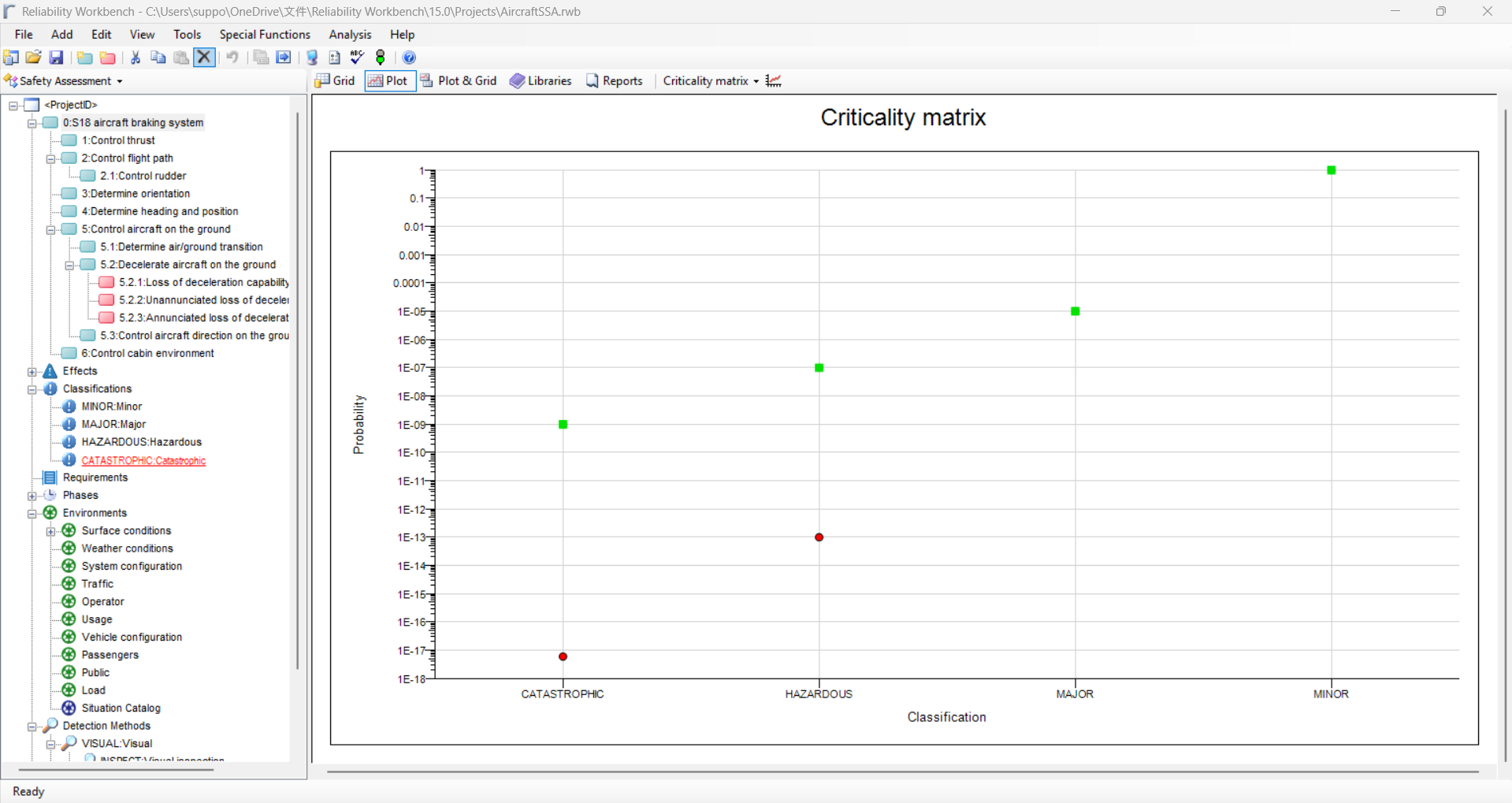Viewport: 1512px width, 803px height.
Task: Open the Add menu
Action: click(x=61, y=35)
